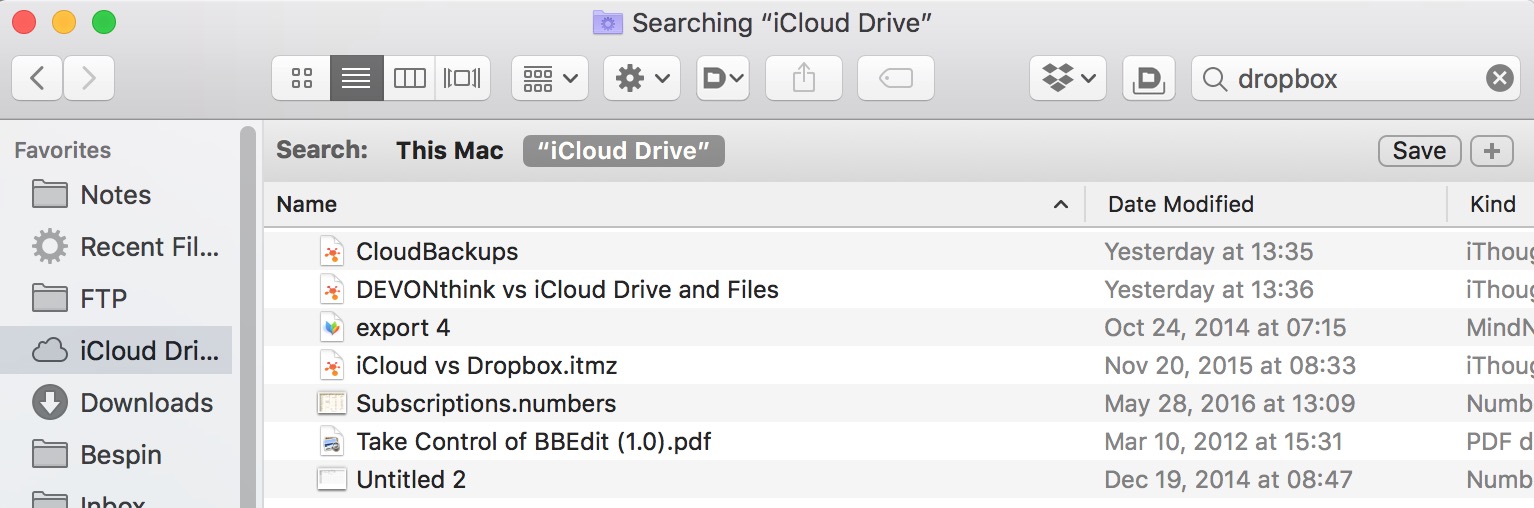Switch to icon view
This screenshot has height=508, width=1534.
point(301,78)
